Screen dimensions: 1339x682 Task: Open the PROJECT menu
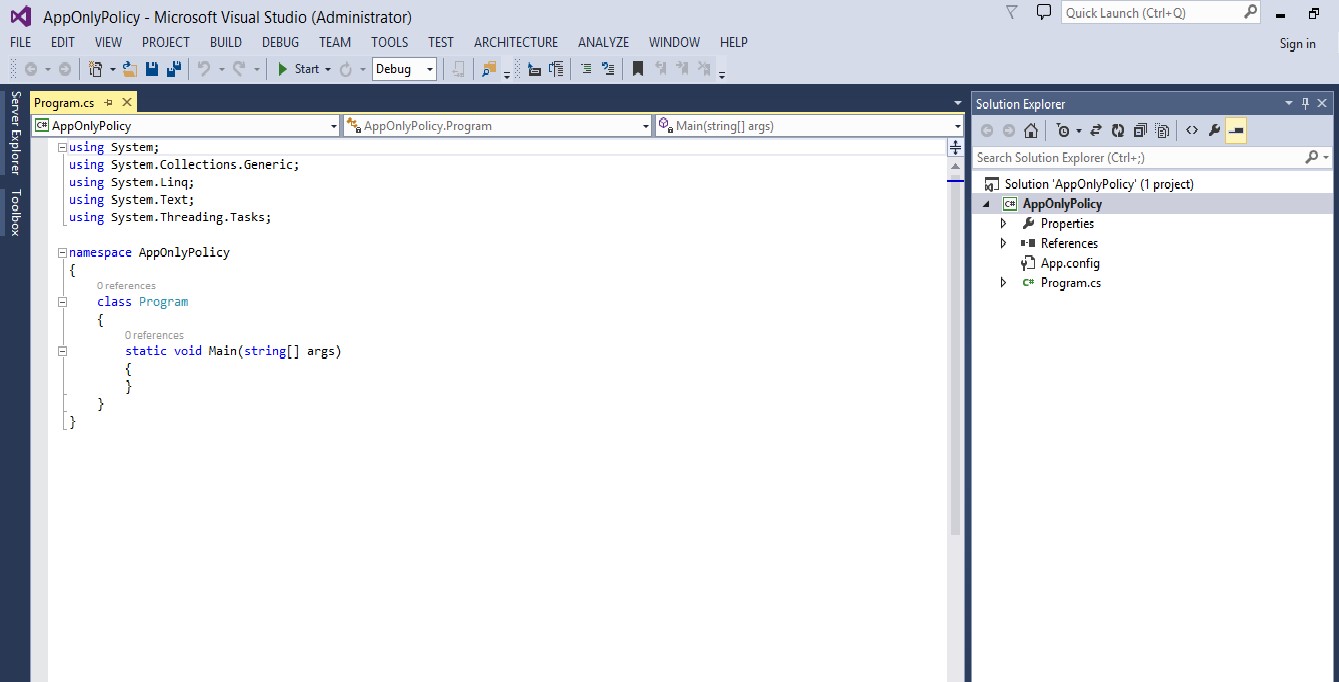click(166, 42)
